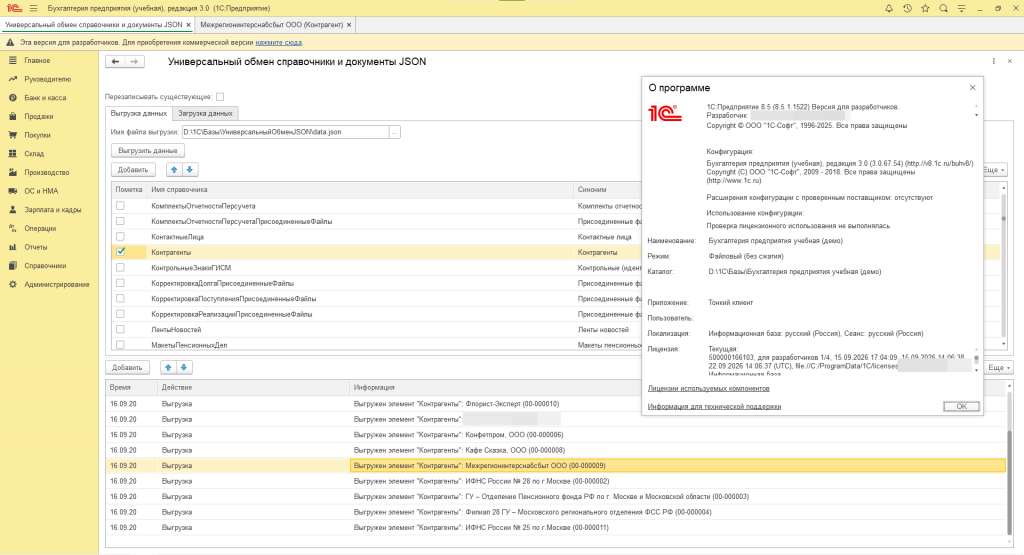Switch to Межрегионинтерснабсбыт ООО (Контрагент) tab

tap(272, 25)
